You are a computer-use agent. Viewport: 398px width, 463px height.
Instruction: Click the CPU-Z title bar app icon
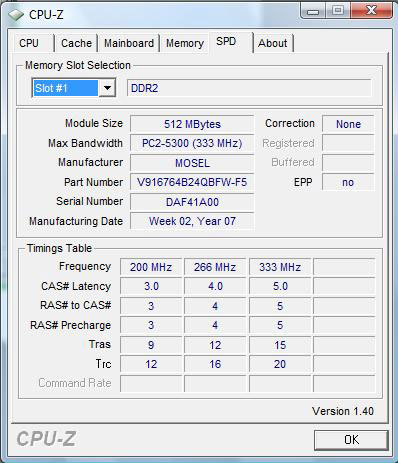15,15
